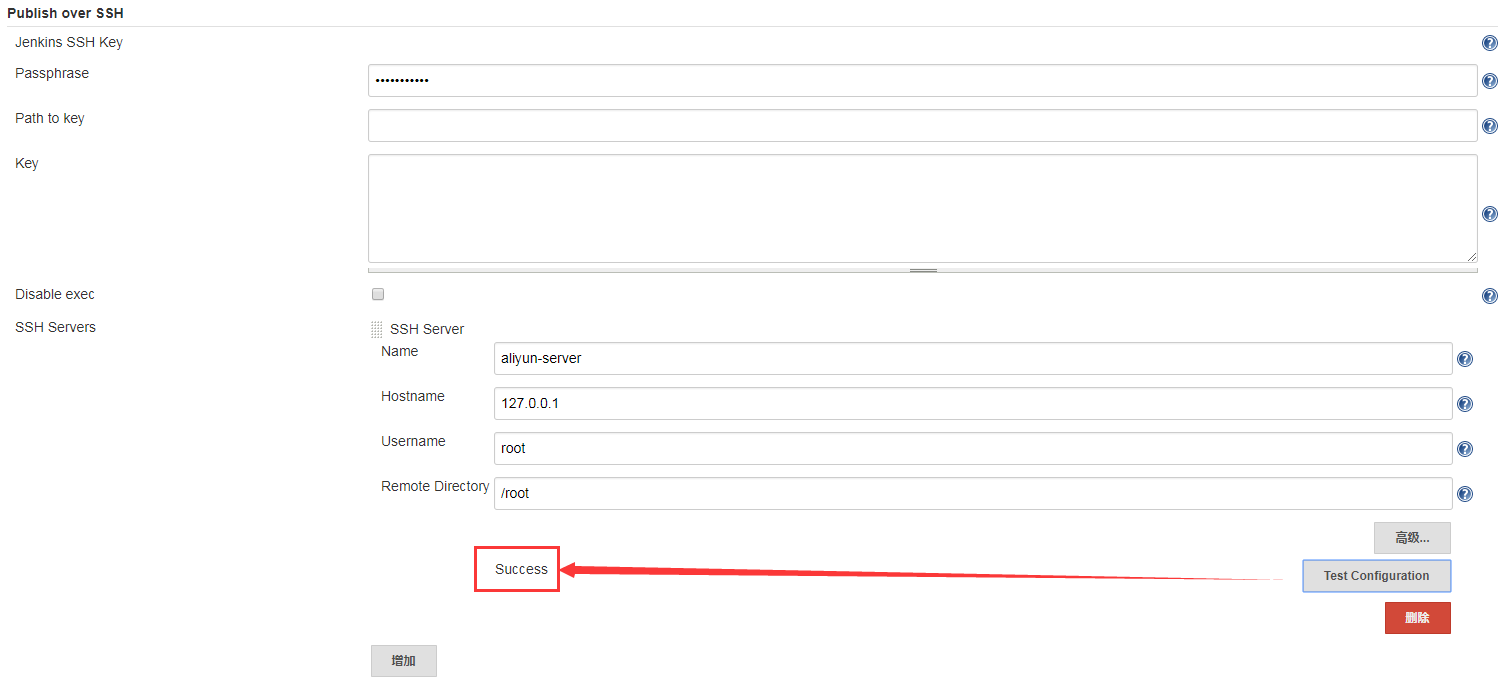
Task: Click the Test Configuration button
Action: [1375, 576]
